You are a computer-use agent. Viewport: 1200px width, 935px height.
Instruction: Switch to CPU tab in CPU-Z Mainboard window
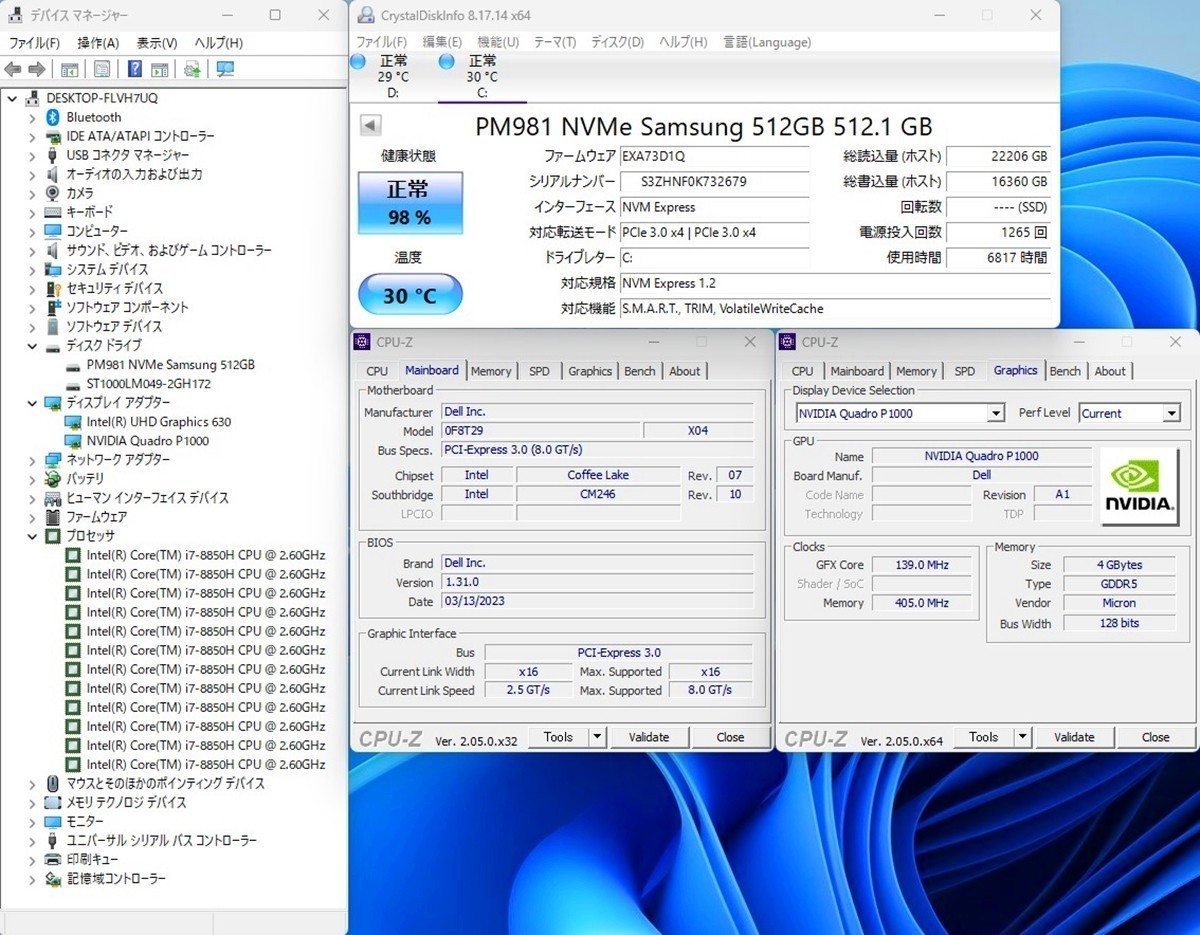click(377, 371)
